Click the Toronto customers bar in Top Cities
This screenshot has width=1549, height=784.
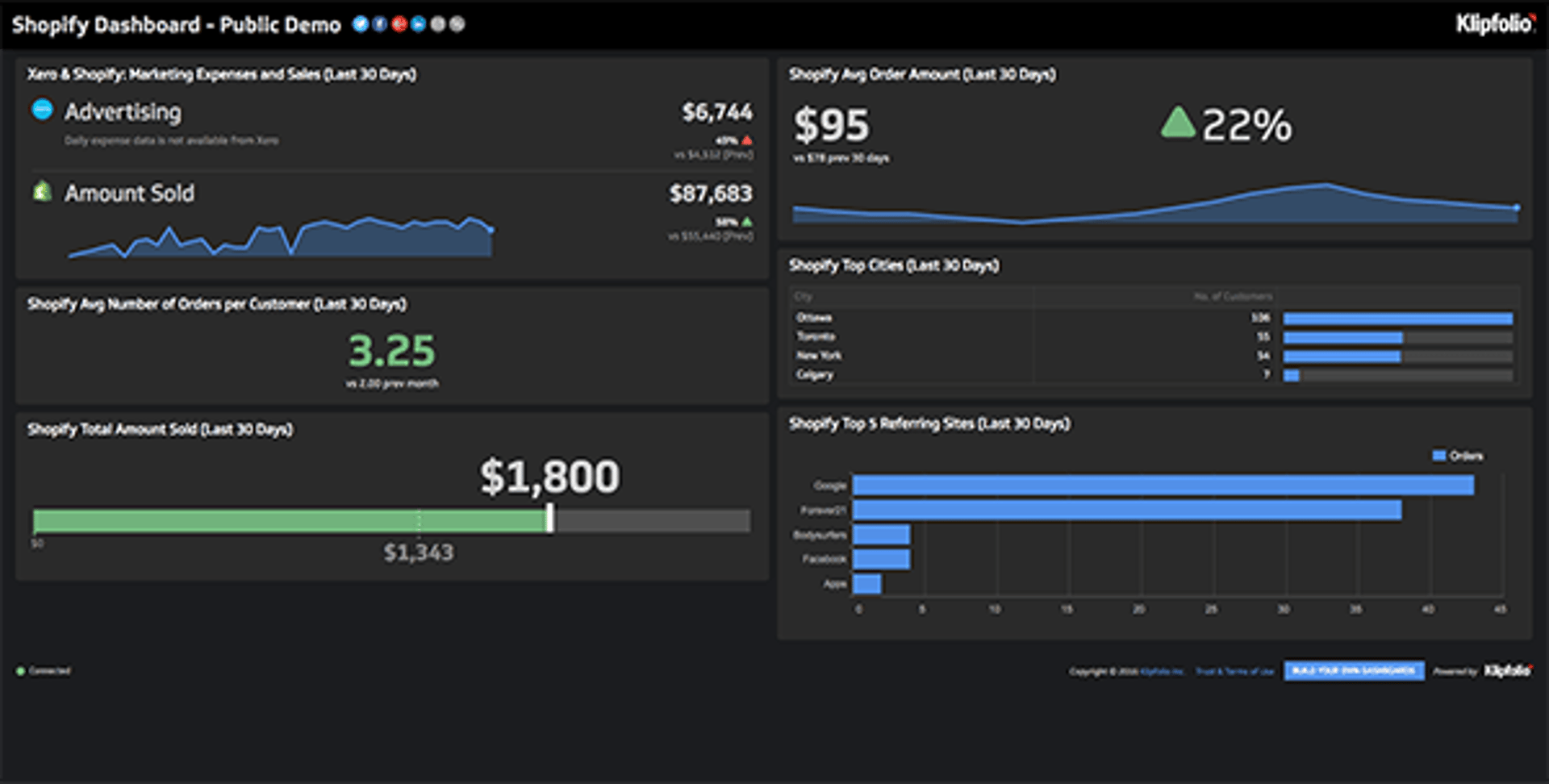coord(1342,337)
